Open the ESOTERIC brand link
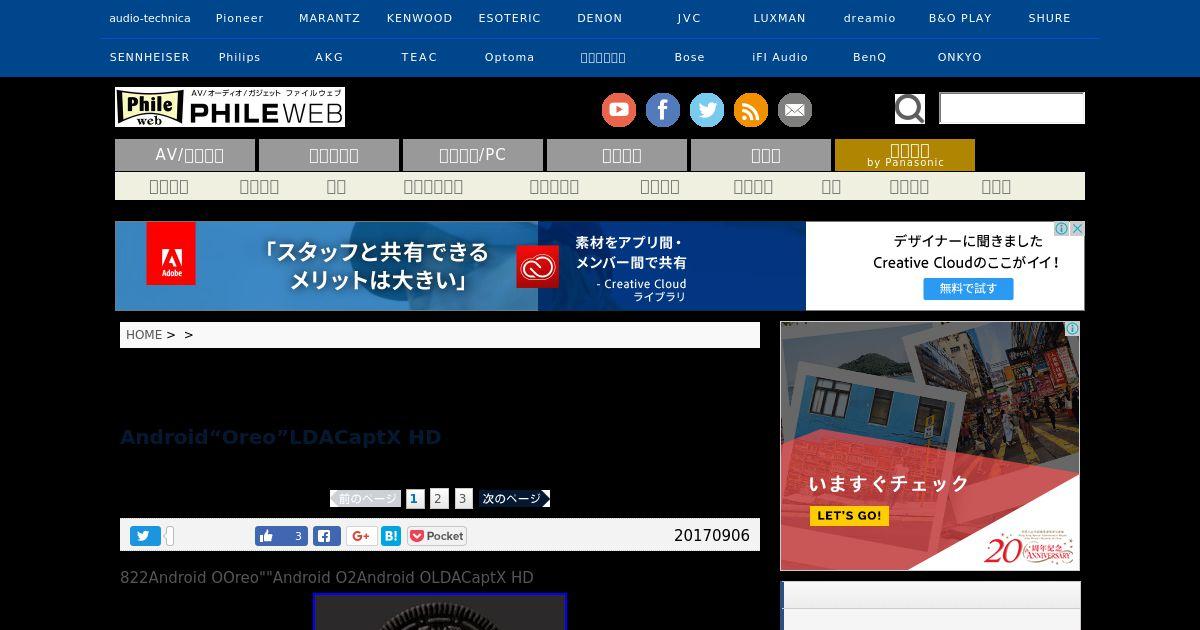 pyautogui.click(x=510, y=18)
